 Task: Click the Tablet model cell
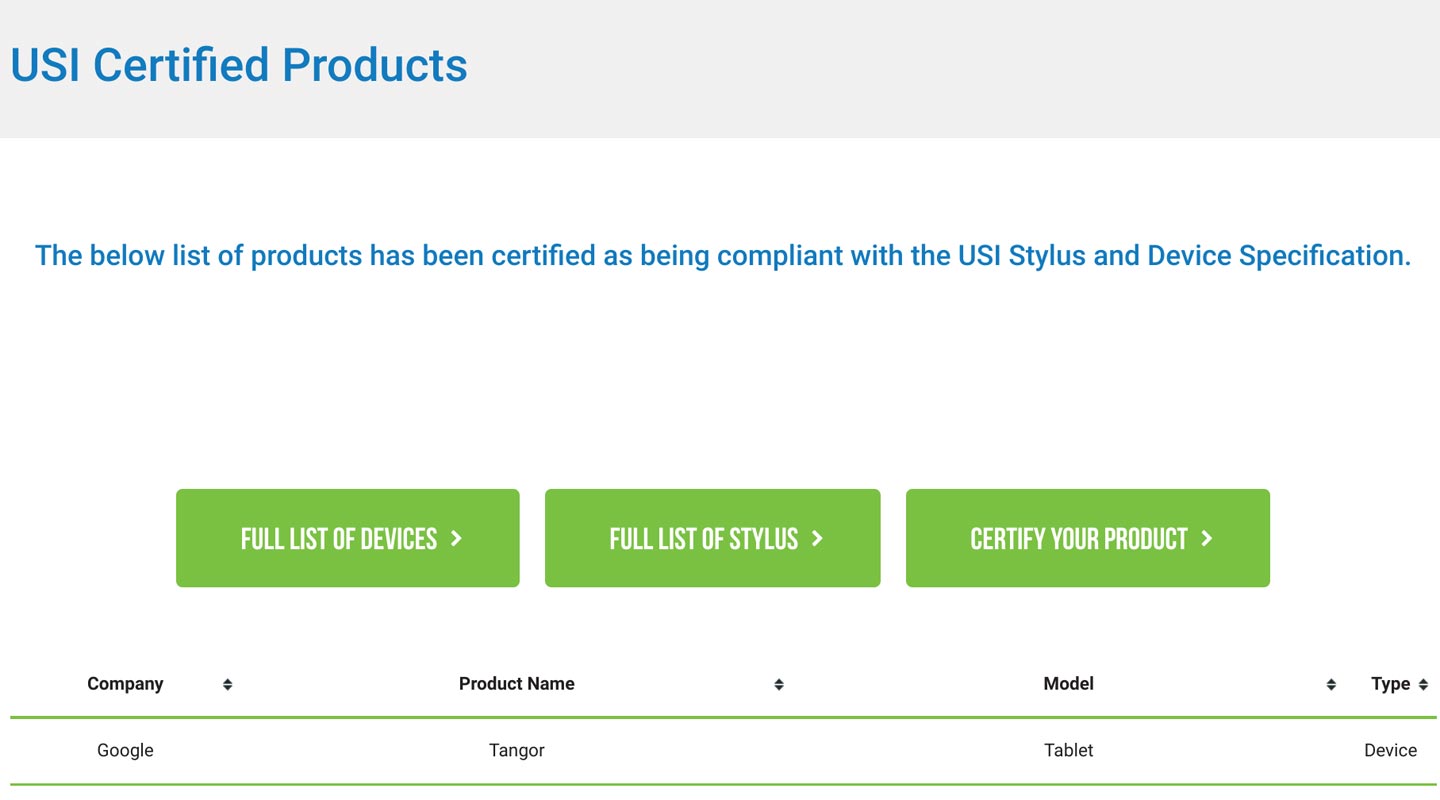tap(1068, 750)
